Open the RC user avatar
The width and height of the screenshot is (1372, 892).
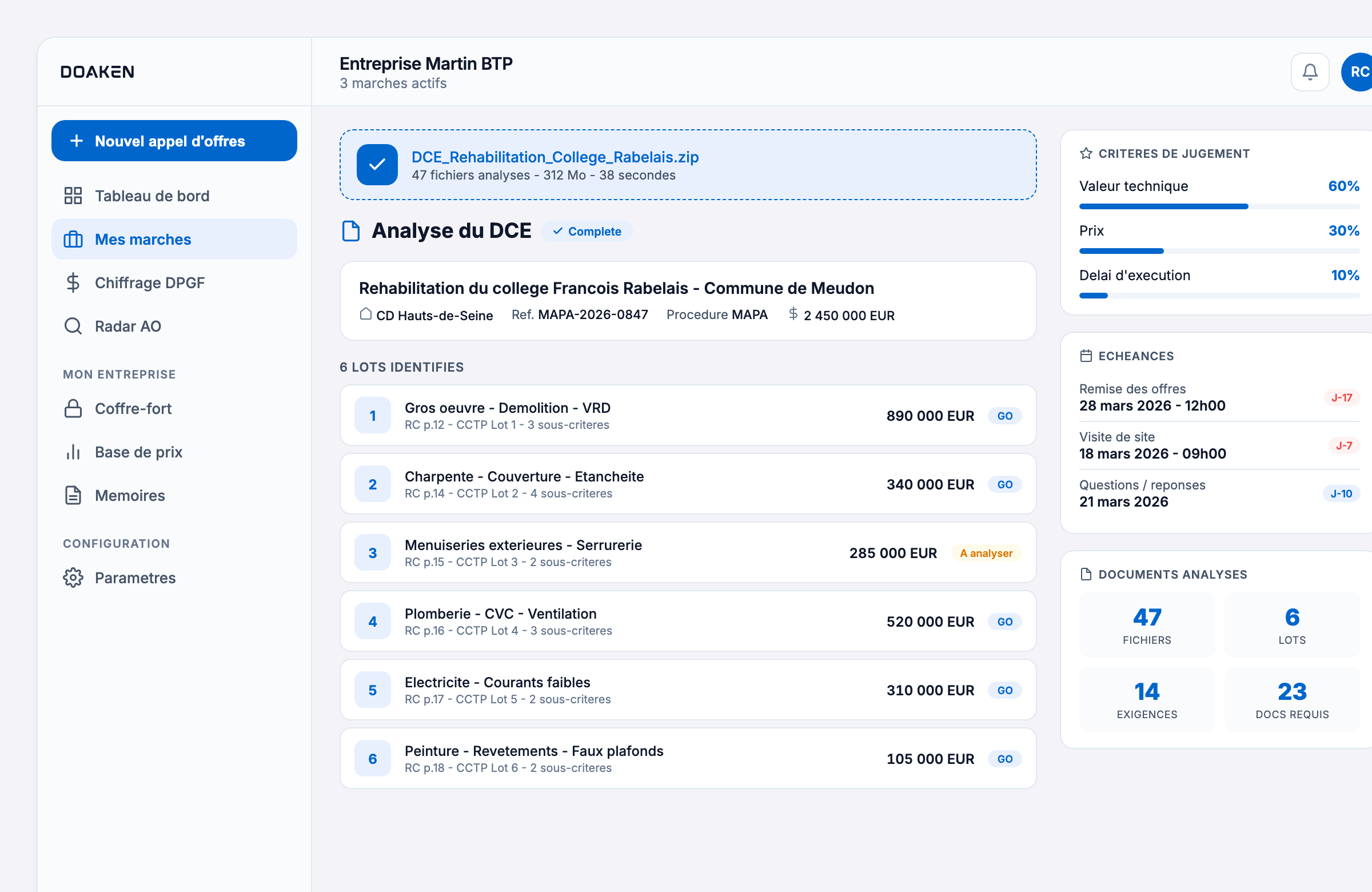(1358, 72)
